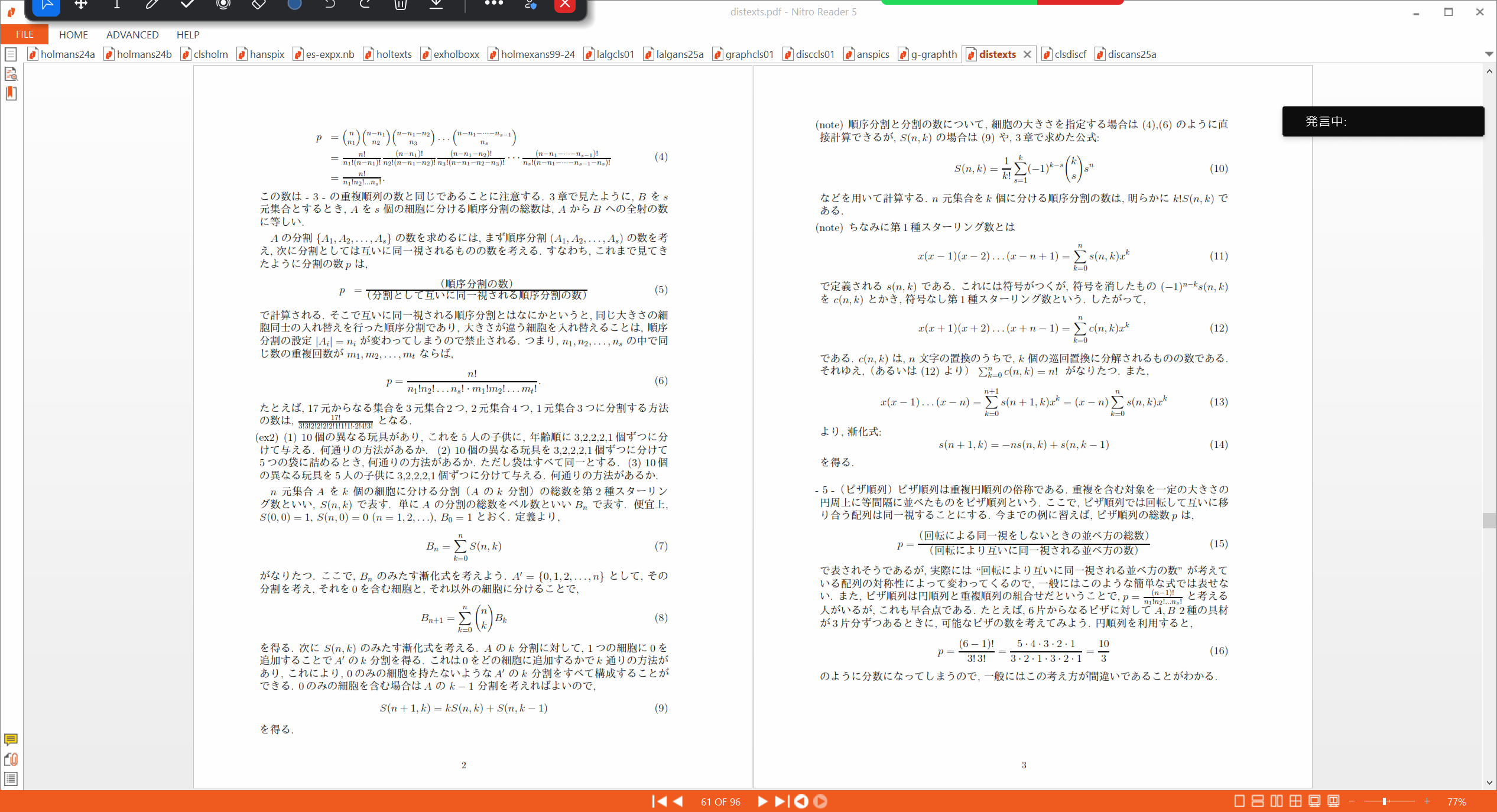Open the participant shield control icon
1497x812 pixels.
click(530, 5)
